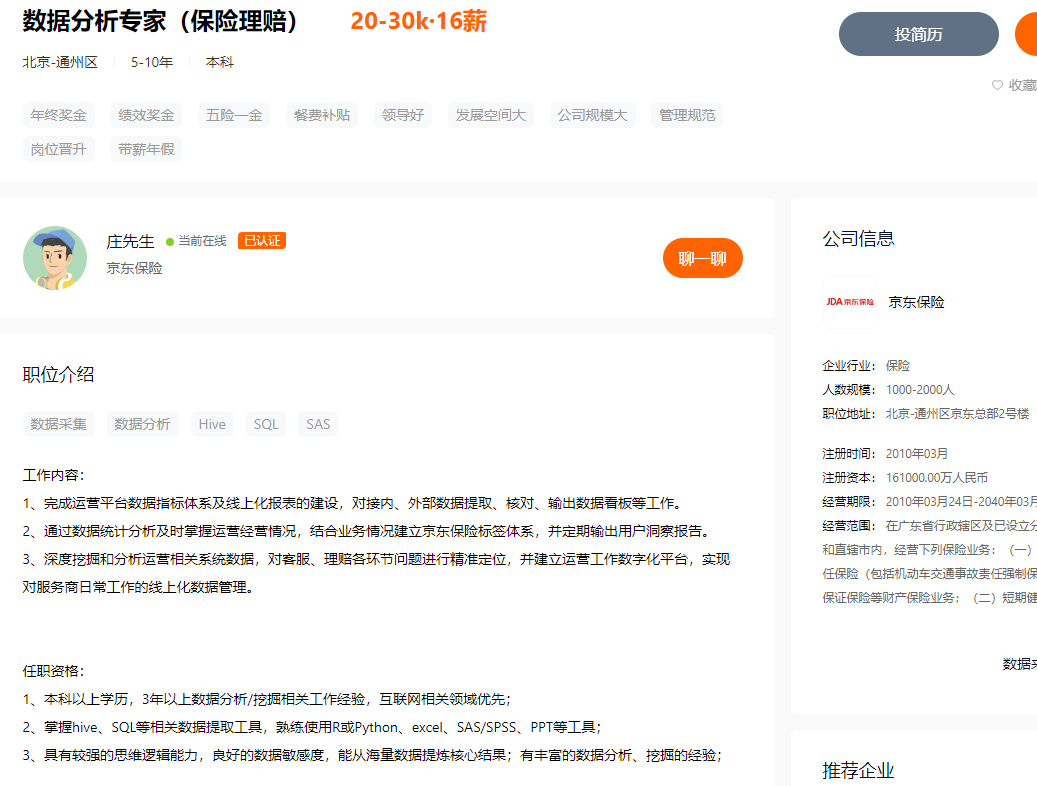
Task: Open the 京东保险 company name link
Action: click(916, 302)
